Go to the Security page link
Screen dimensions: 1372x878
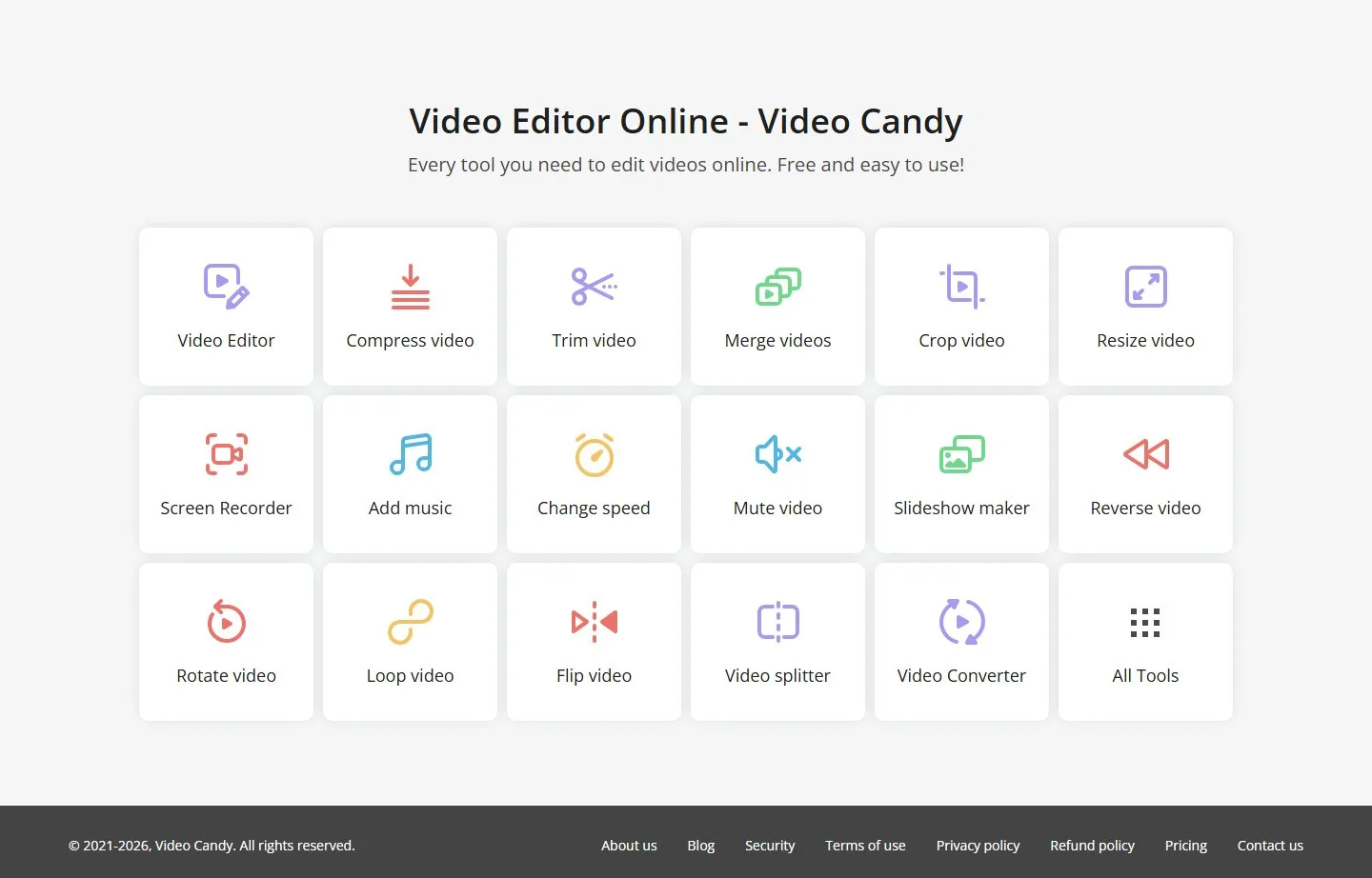[x=770, y=846]
